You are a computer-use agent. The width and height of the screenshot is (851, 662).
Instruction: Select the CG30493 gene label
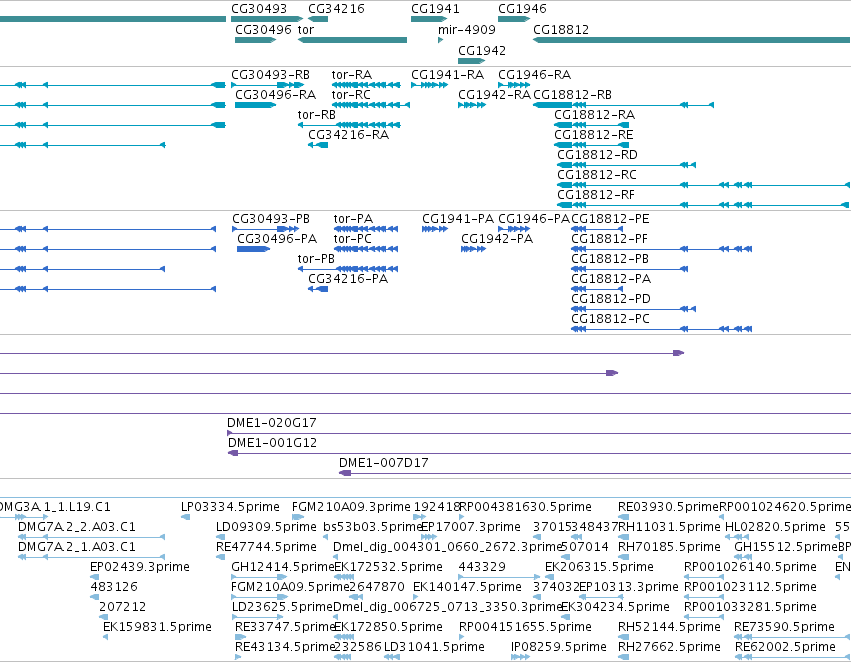coord(259,9)
